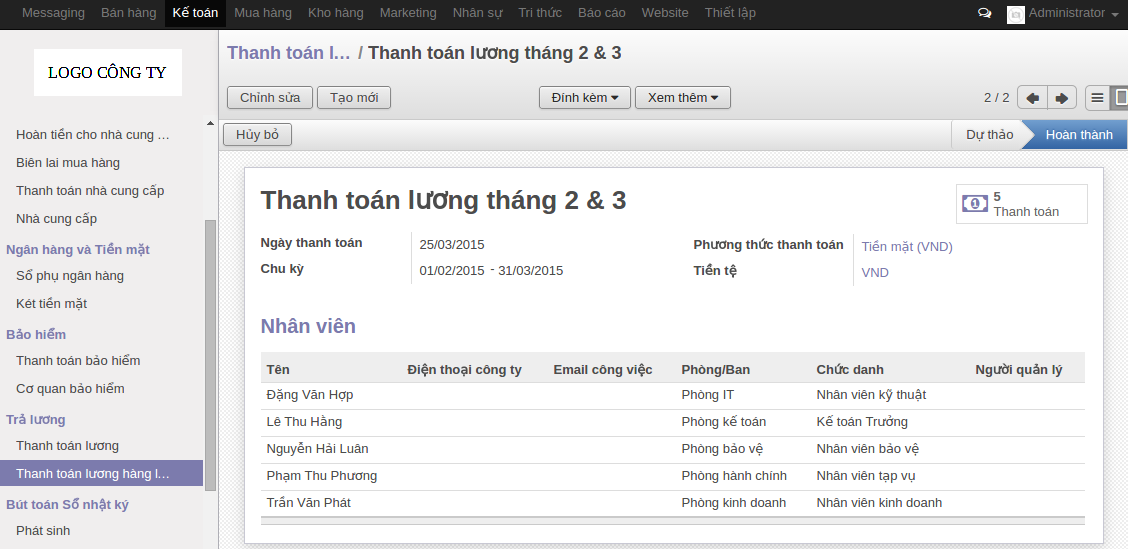Click the Chỉnh sửa button

point(270,98)
